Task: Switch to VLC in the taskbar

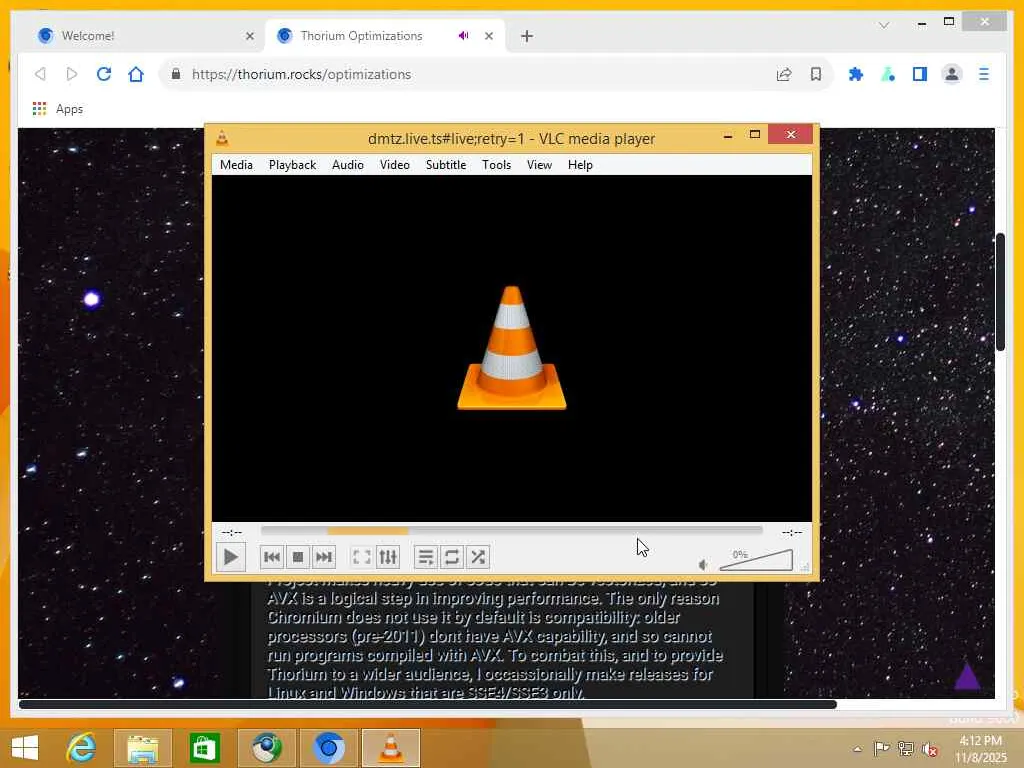Action: coord(391,748)
